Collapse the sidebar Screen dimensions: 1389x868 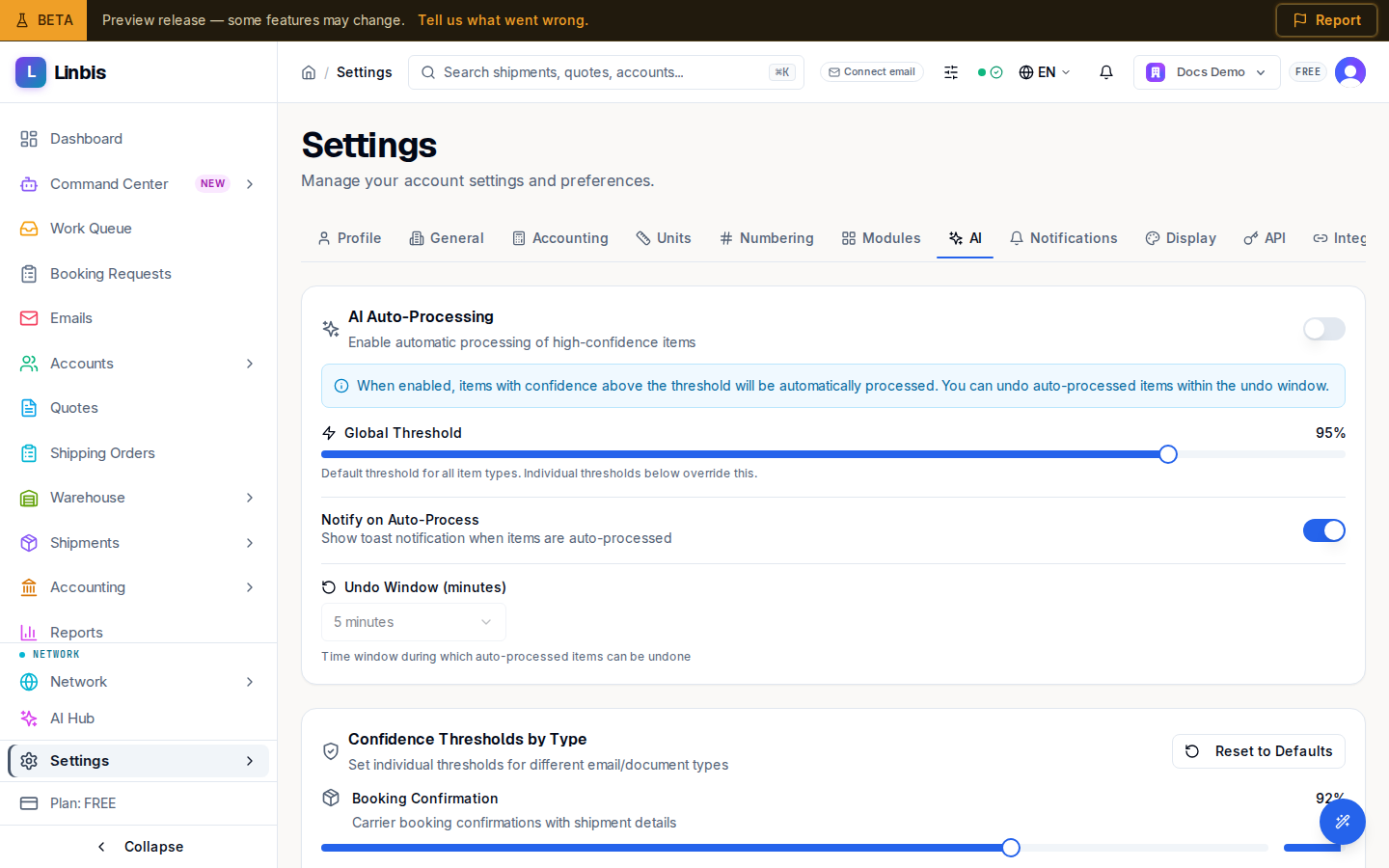[138, 847]
